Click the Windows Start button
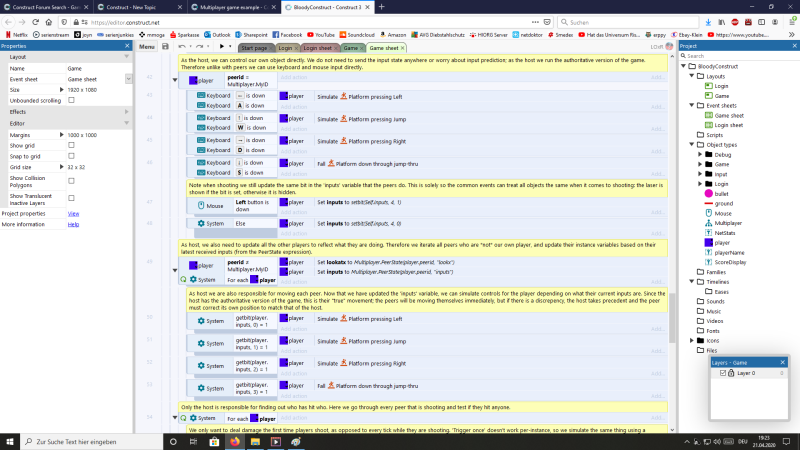800x450 pixels. click(x=10, y=441)
